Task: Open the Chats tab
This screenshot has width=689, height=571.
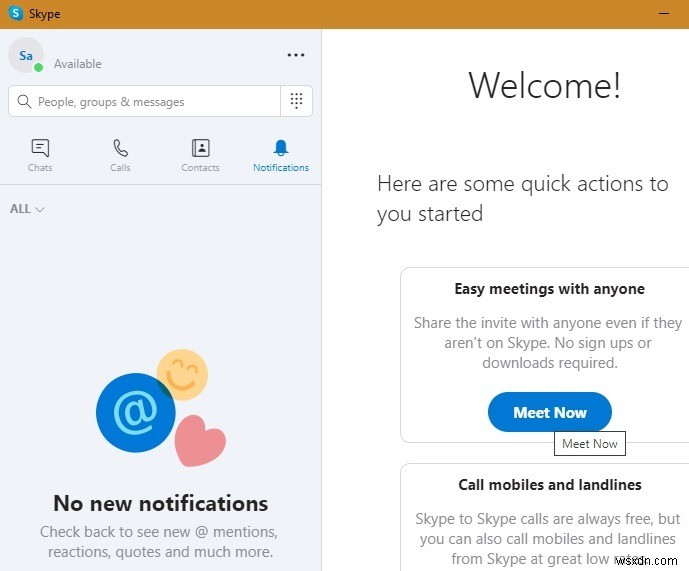Action: 40,155
